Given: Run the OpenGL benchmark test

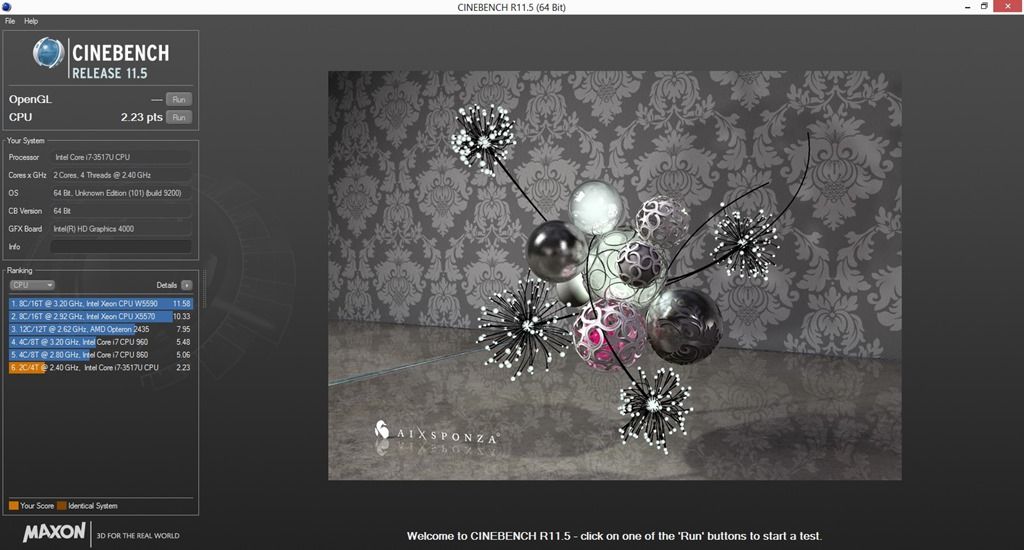Looking at the screenshot, I should [x=178, y=99].
